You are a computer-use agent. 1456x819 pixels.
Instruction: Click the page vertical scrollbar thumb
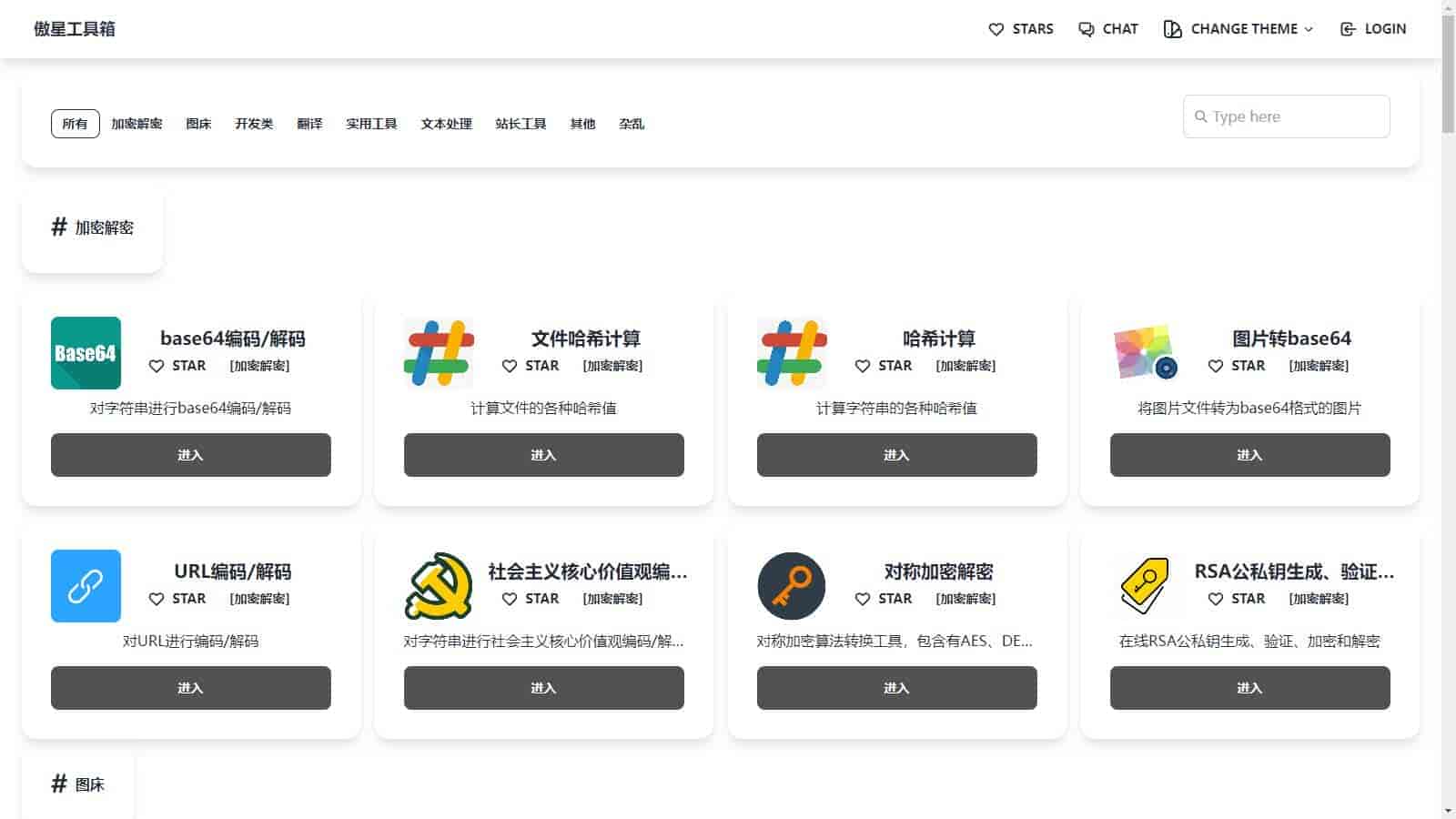coord(1448,73)
